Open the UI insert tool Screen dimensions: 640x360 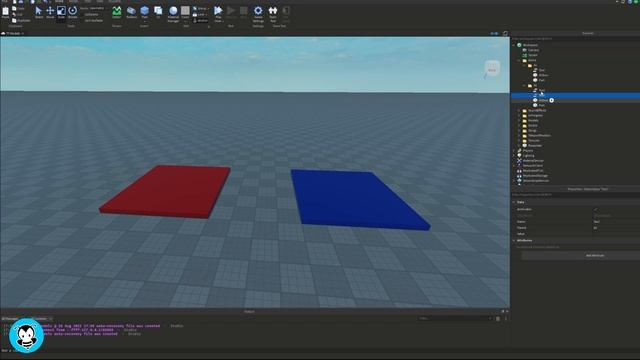158,12
